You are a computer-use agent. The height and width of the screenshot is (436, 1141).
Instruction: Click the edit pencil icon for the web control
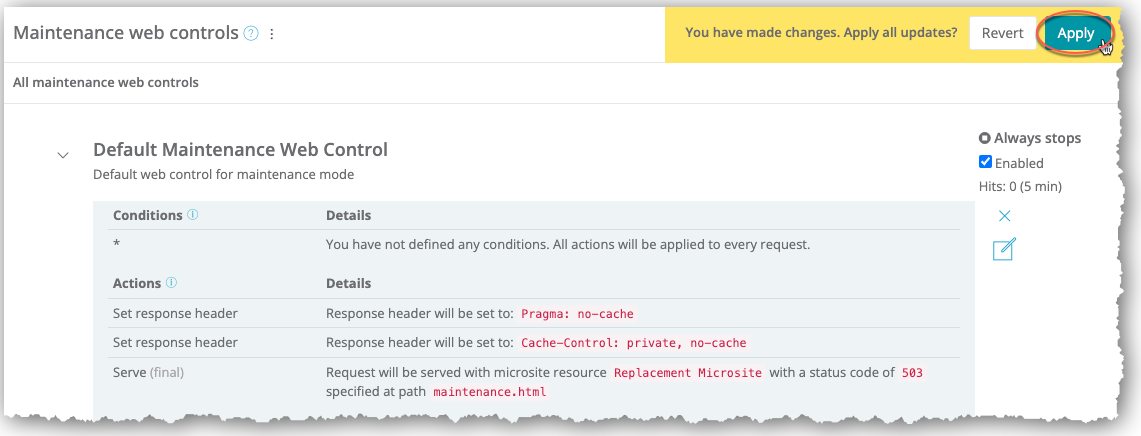click(x=1004, y=250)
